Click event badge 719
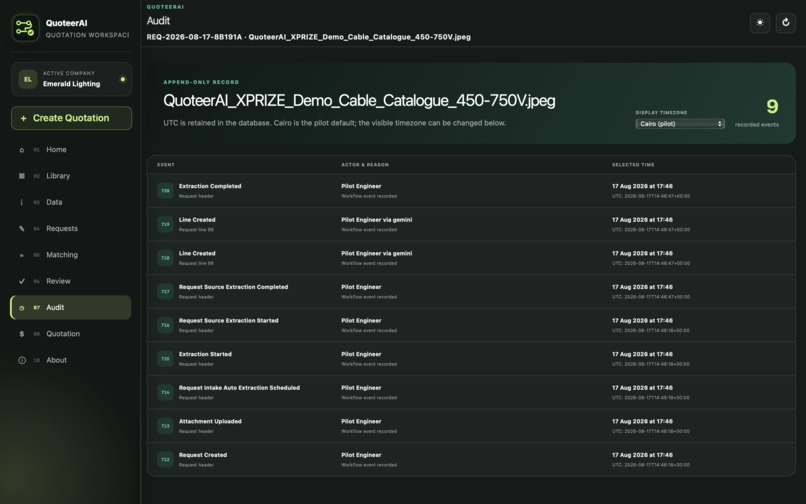The image size is (806, 504). (x=165, y=224)
